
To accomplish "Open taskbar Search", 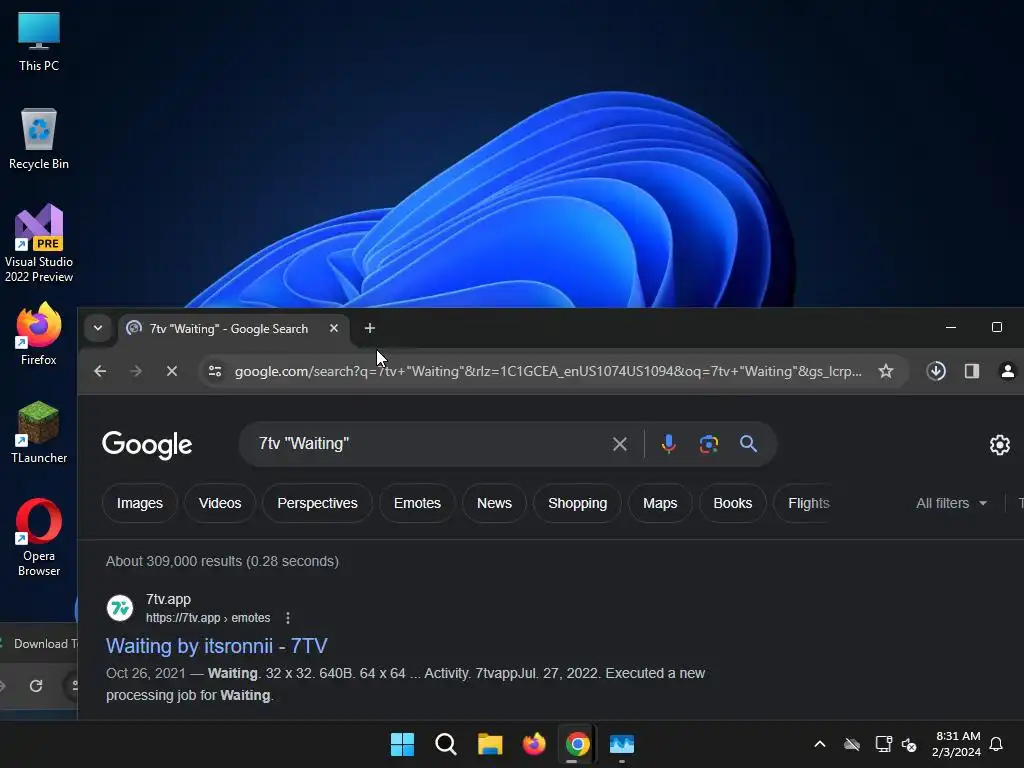I will click(x=446, y=744).
